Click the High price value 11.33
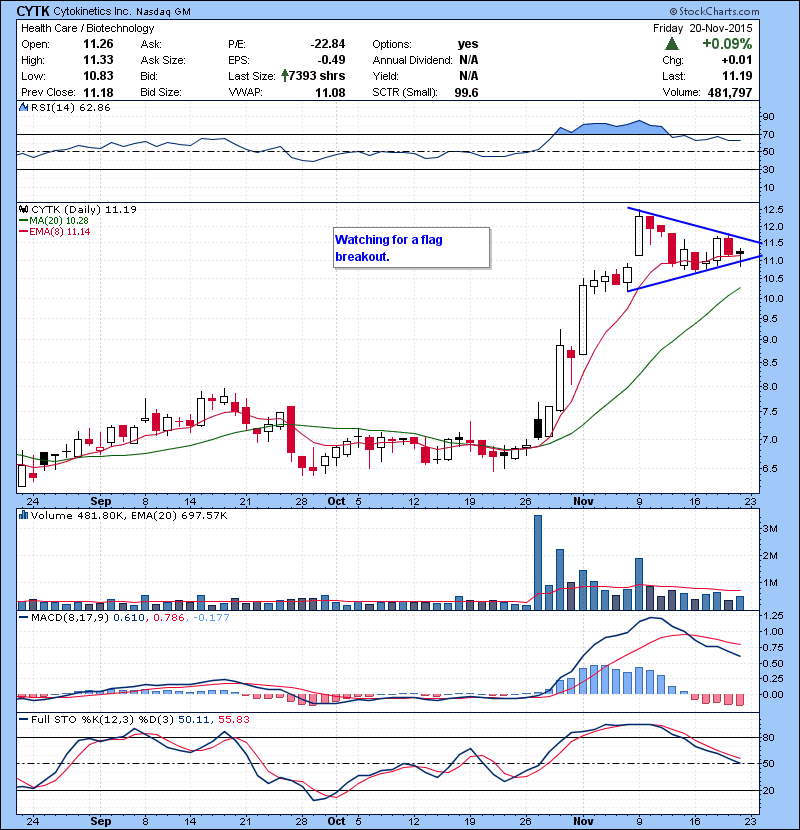Screen dimensions: 800x830 98,60
